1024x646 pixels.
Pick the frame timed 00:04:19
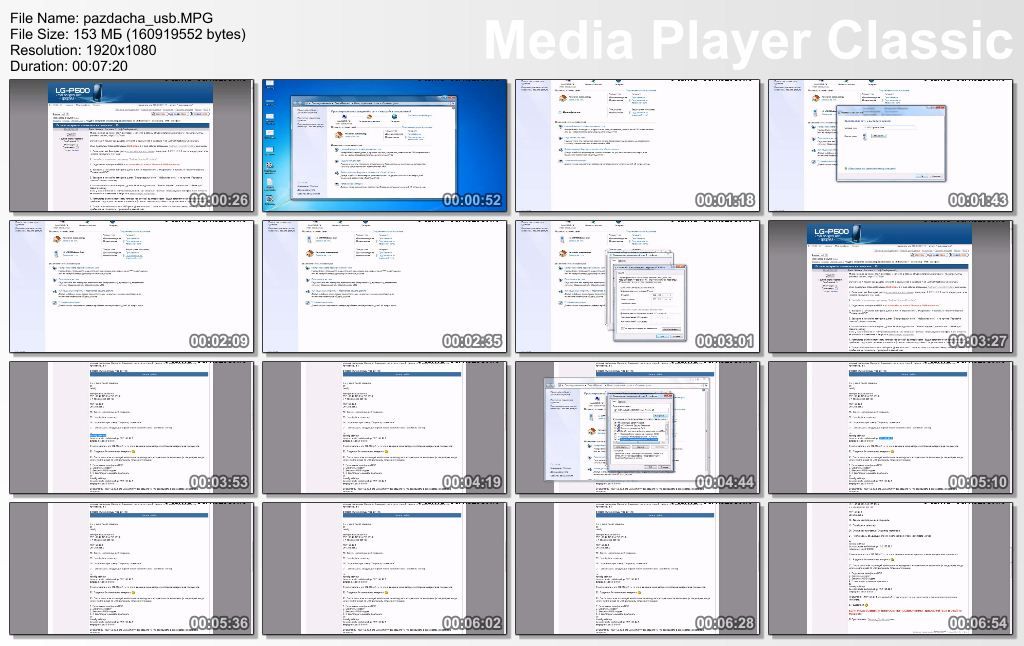click(x=385, y=428)
